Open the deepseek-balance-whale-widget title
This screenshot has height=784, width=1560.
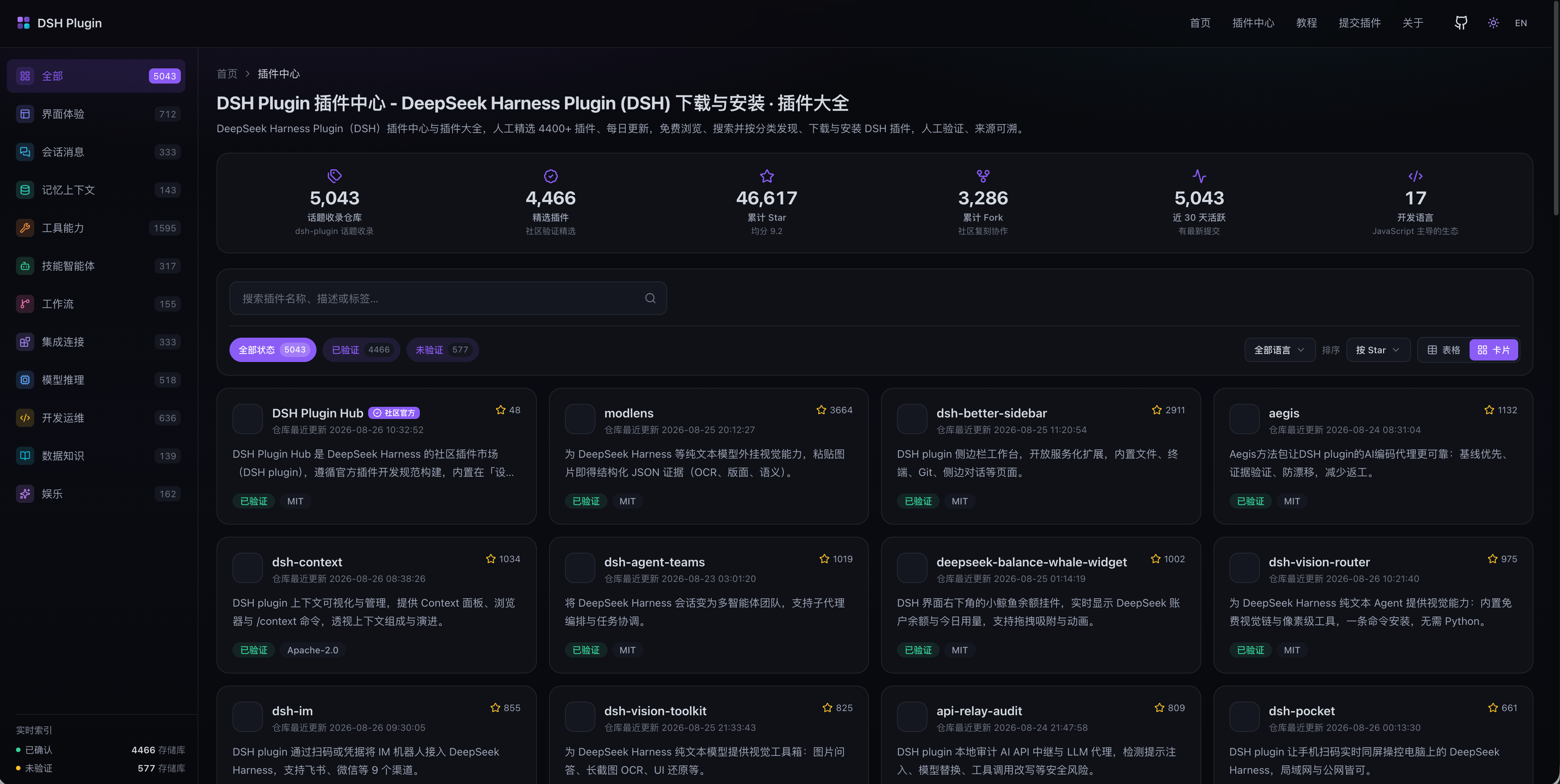(x=1031, y=562)
